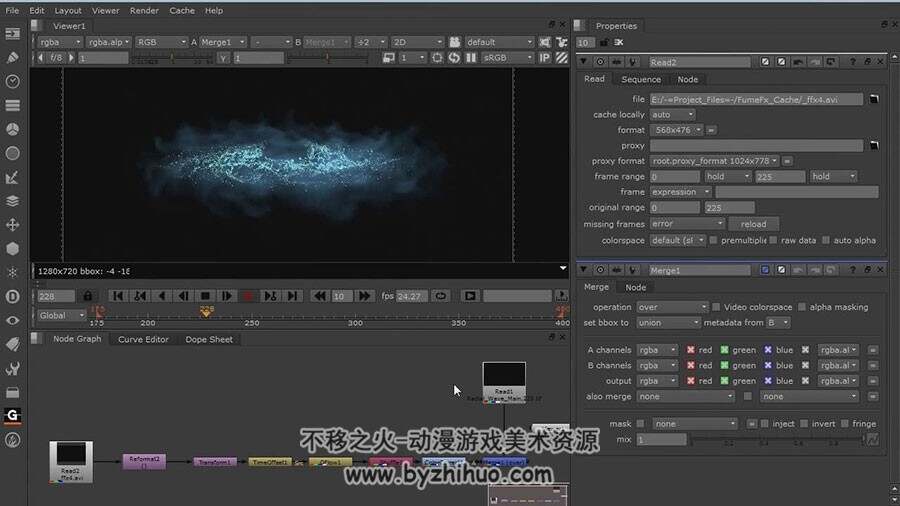The width and height of the screenshot is (900, 506).
Task: Open the Transform nodes move icon
Action: 13,225
